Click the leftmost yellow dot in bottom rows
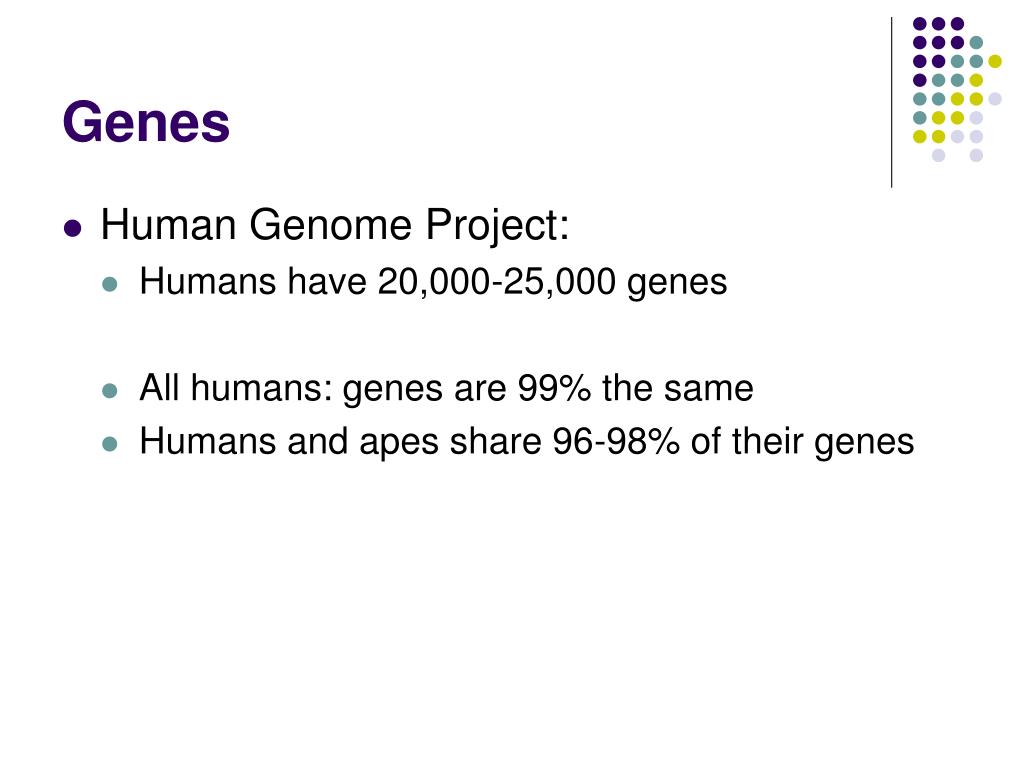This screenshot has width=1024, height=768. 920,136
